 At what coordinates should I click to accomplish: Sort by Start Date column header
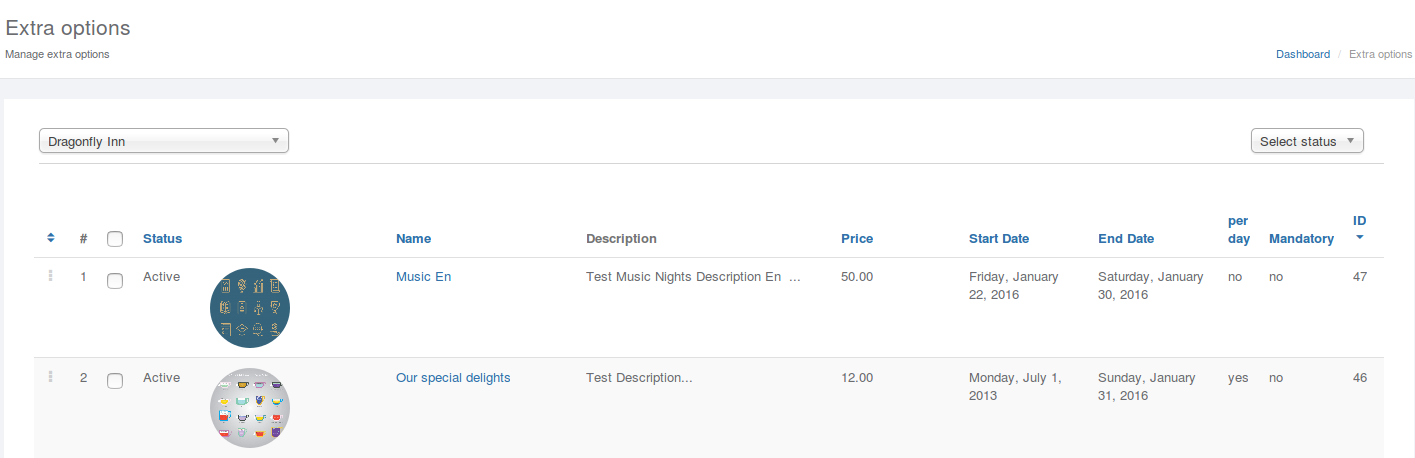[999, 238]
